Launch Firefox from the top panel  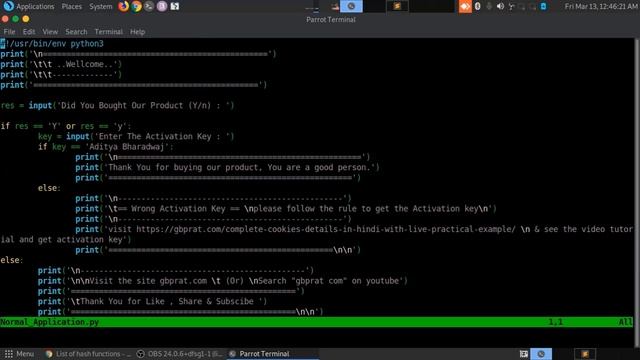coord(123,6)
